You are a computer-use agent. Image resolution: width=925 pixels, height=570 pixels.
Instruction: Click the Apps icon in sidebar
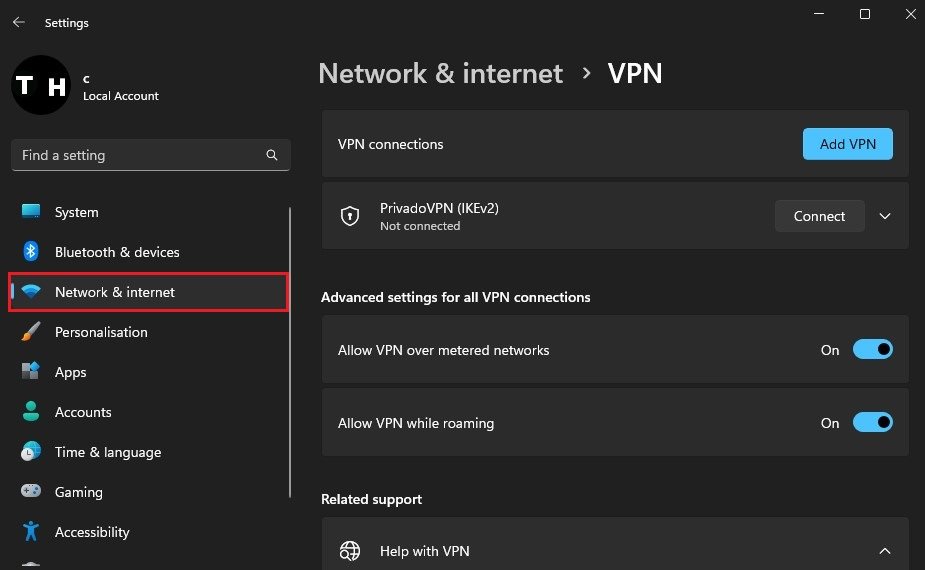[x=31, y=372]
